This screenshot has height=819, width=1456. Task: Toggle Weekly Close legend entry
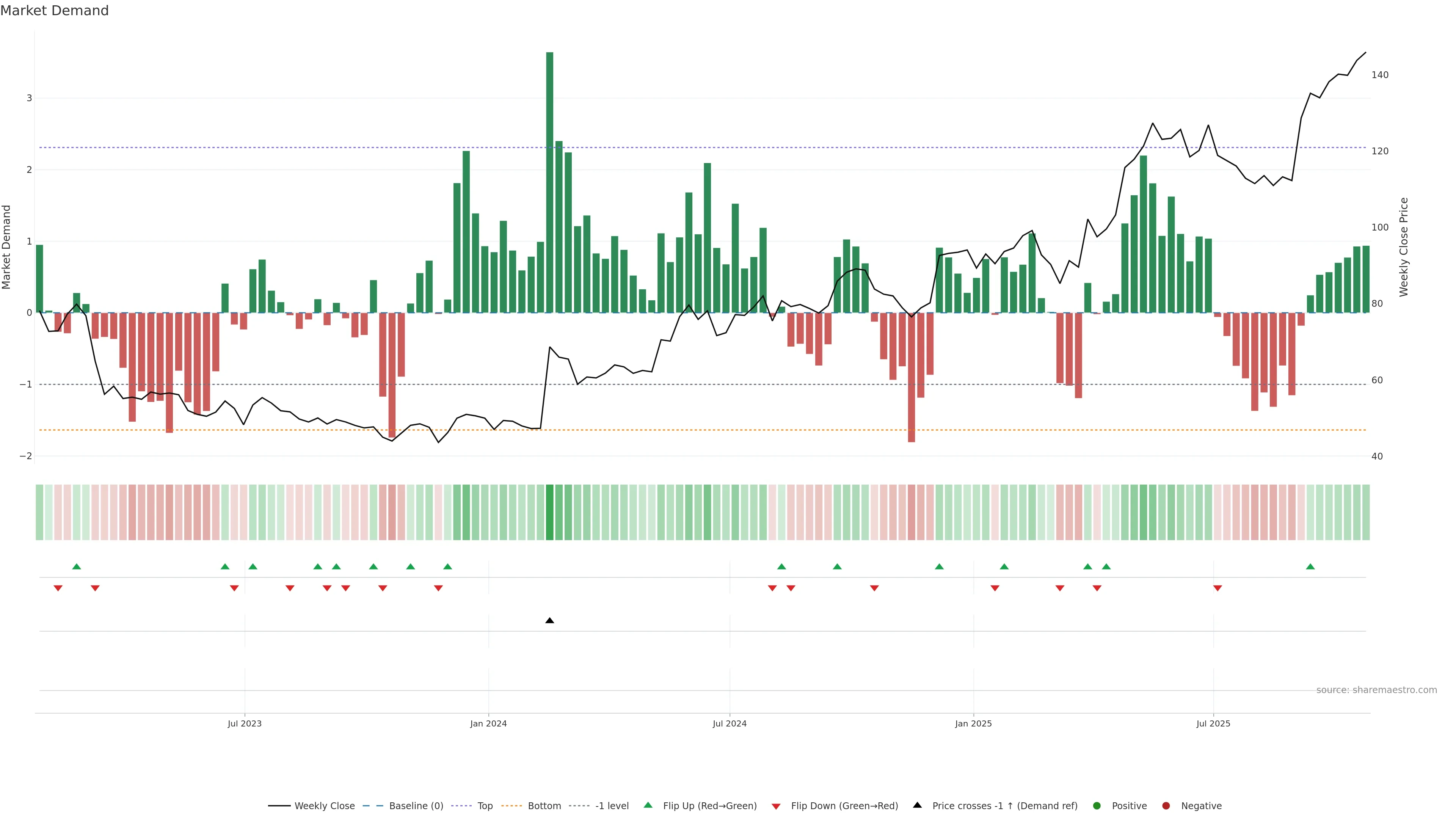(x=325, y=805)
